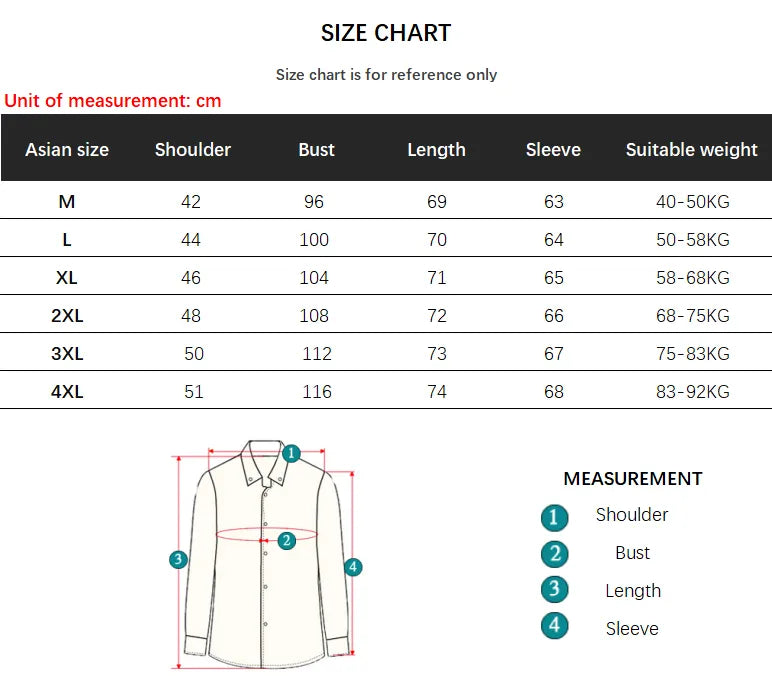Click the number 1 marker on the shirt collar

click(x=291, y=453)
